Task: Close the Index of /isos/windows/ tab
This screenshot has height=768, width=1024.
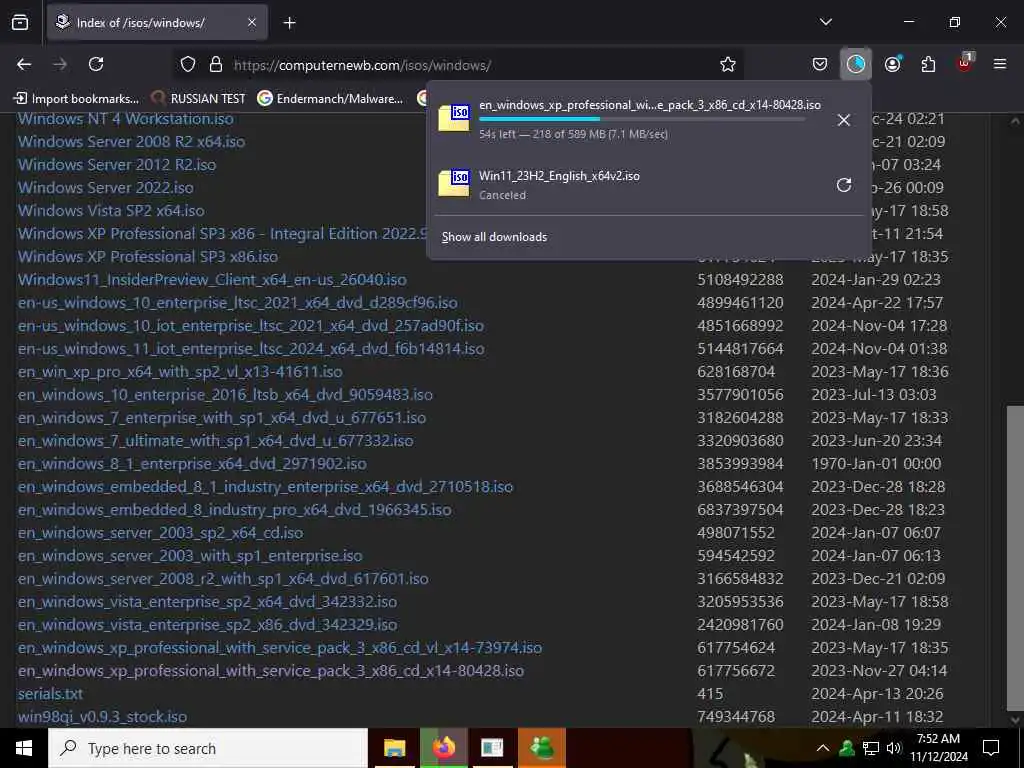Action: (x=252, y=23)
